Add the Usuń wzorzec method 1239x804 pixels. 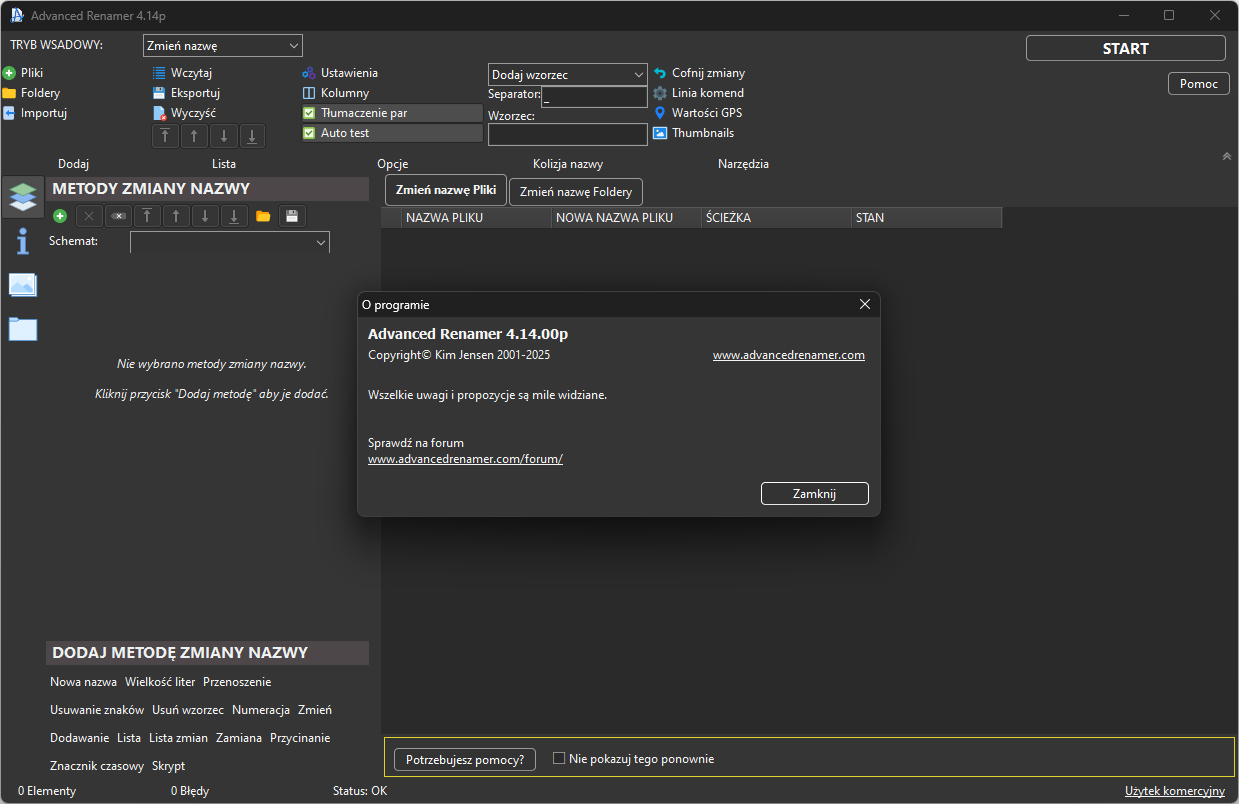click(x=188, y=710)
